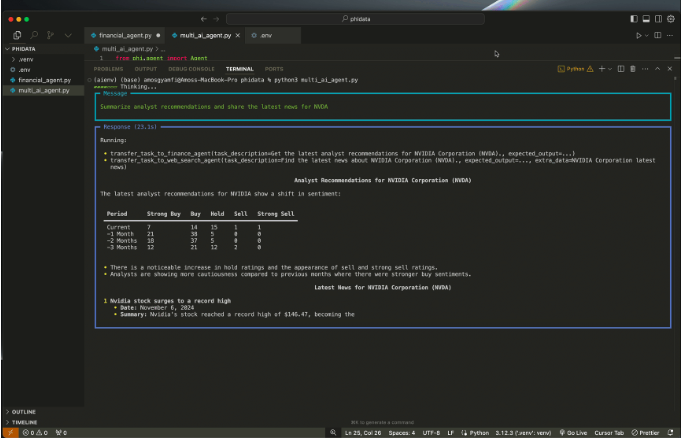The width and height of the screenshot is (682, 439).
Task: Open the Source Control view icon
Action: [50, 35]
